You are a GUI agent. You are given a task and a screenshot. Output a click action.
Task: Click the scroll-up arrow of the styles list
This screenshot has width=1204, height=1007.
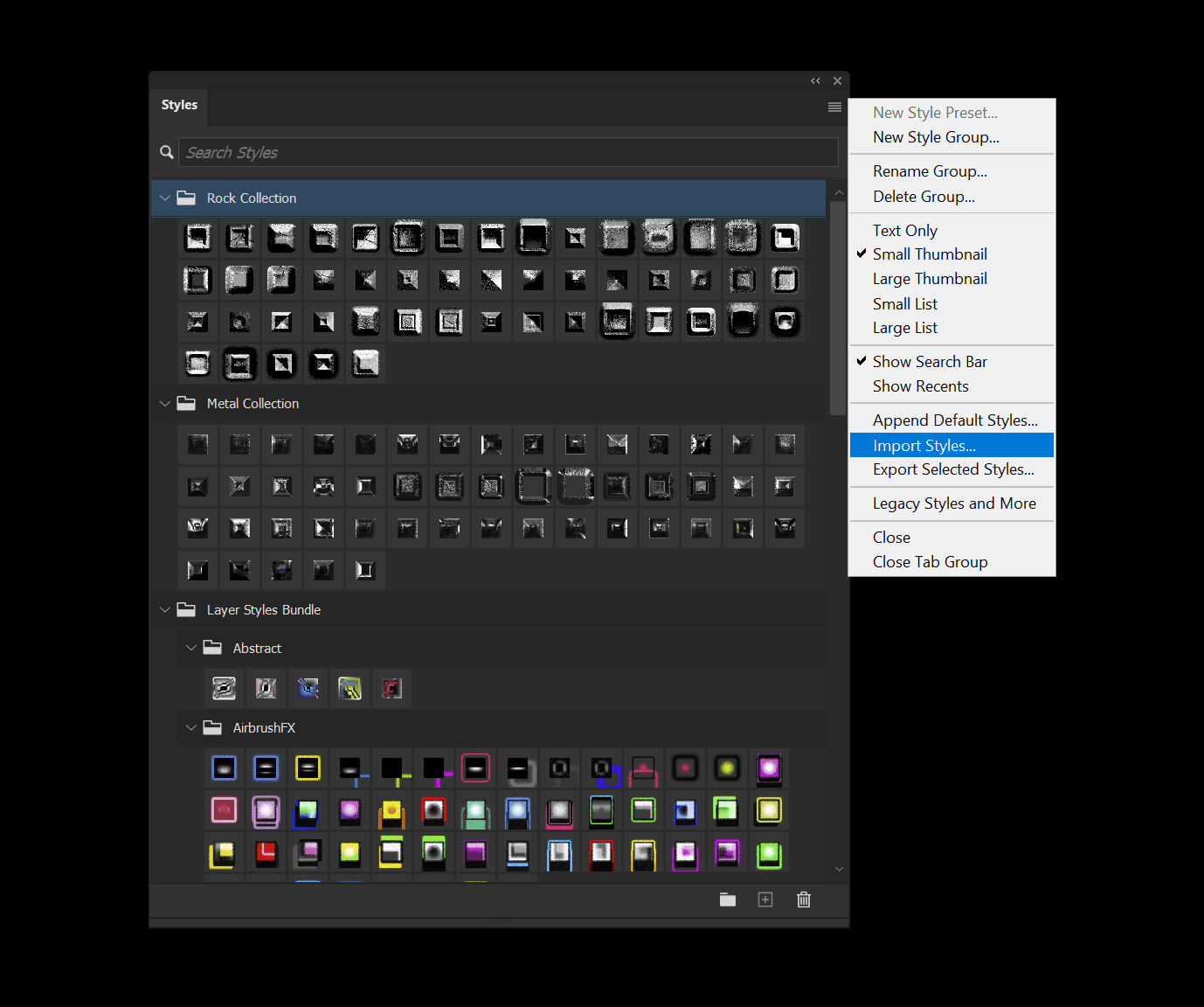tap(839, 192)
